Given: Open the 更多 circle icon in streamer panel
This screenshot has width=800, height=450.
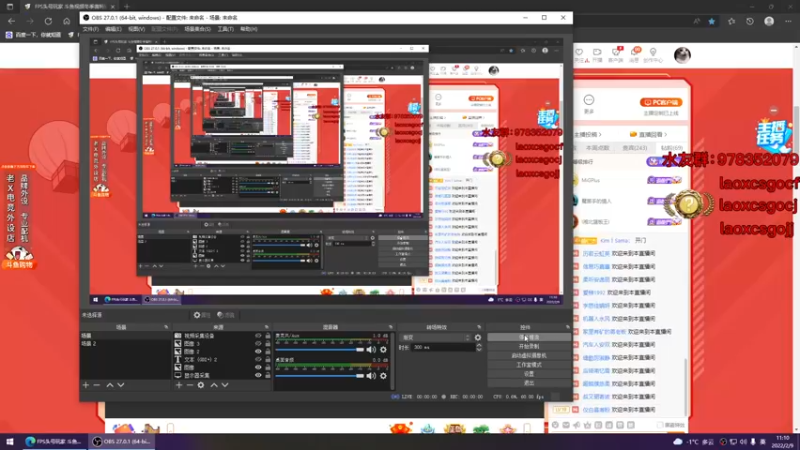Looking at the screenshot, I should [x=589, y=100].
